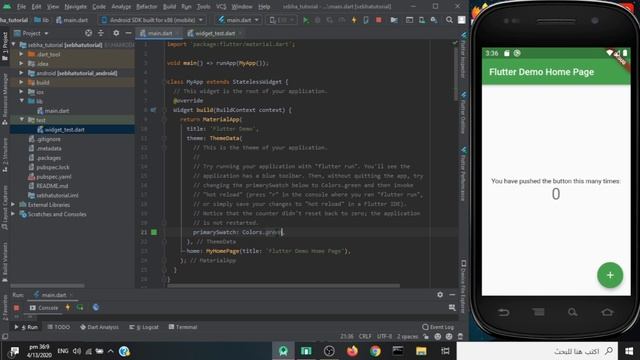The height and width of the screenshot is (360, 640).
Task: Tap the emulator home button
Action: (607, 312)
